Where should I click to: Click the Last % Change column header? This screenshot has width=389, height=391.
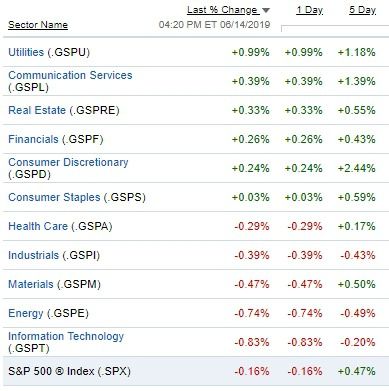[x=223, y=10]
